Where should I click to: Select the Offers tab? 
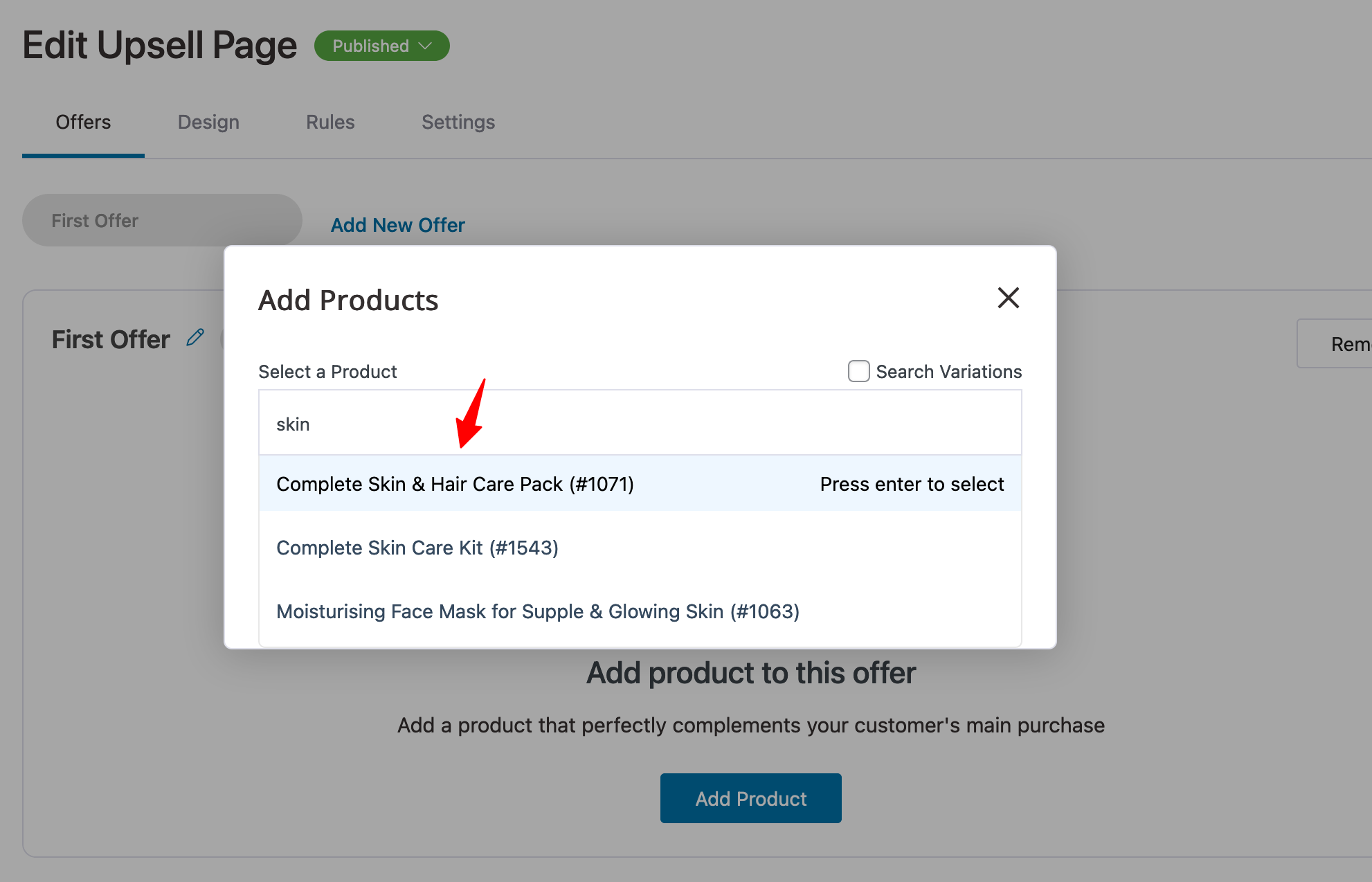pos(82,122)
